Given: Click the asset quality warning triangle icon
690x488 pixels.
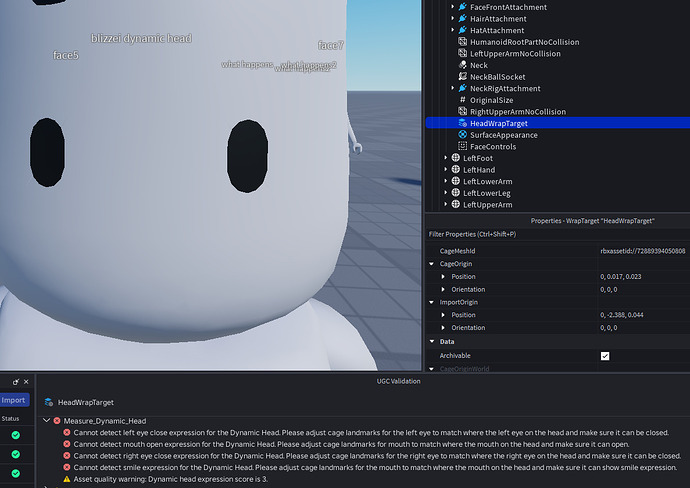Looking at the screenshot, I should tap(66, 479).
